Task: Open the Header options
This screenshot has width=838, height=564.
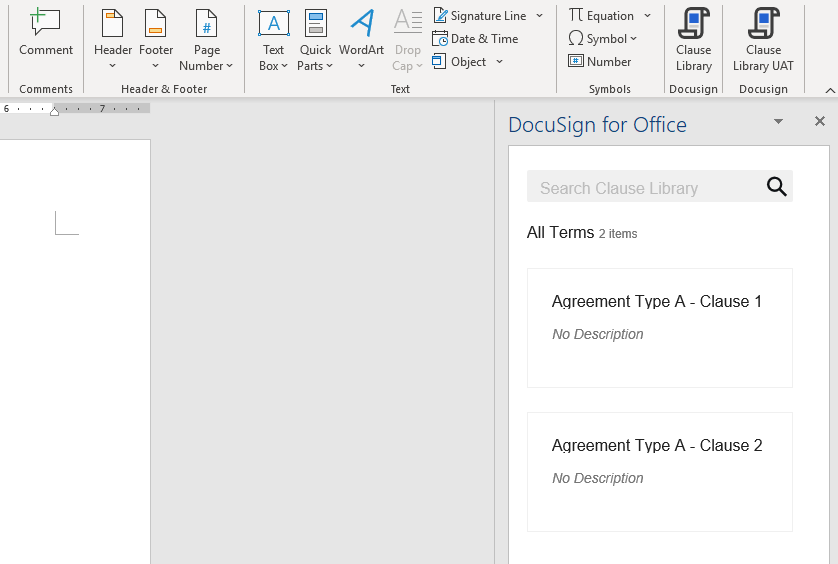Action: tap(113, 39)
